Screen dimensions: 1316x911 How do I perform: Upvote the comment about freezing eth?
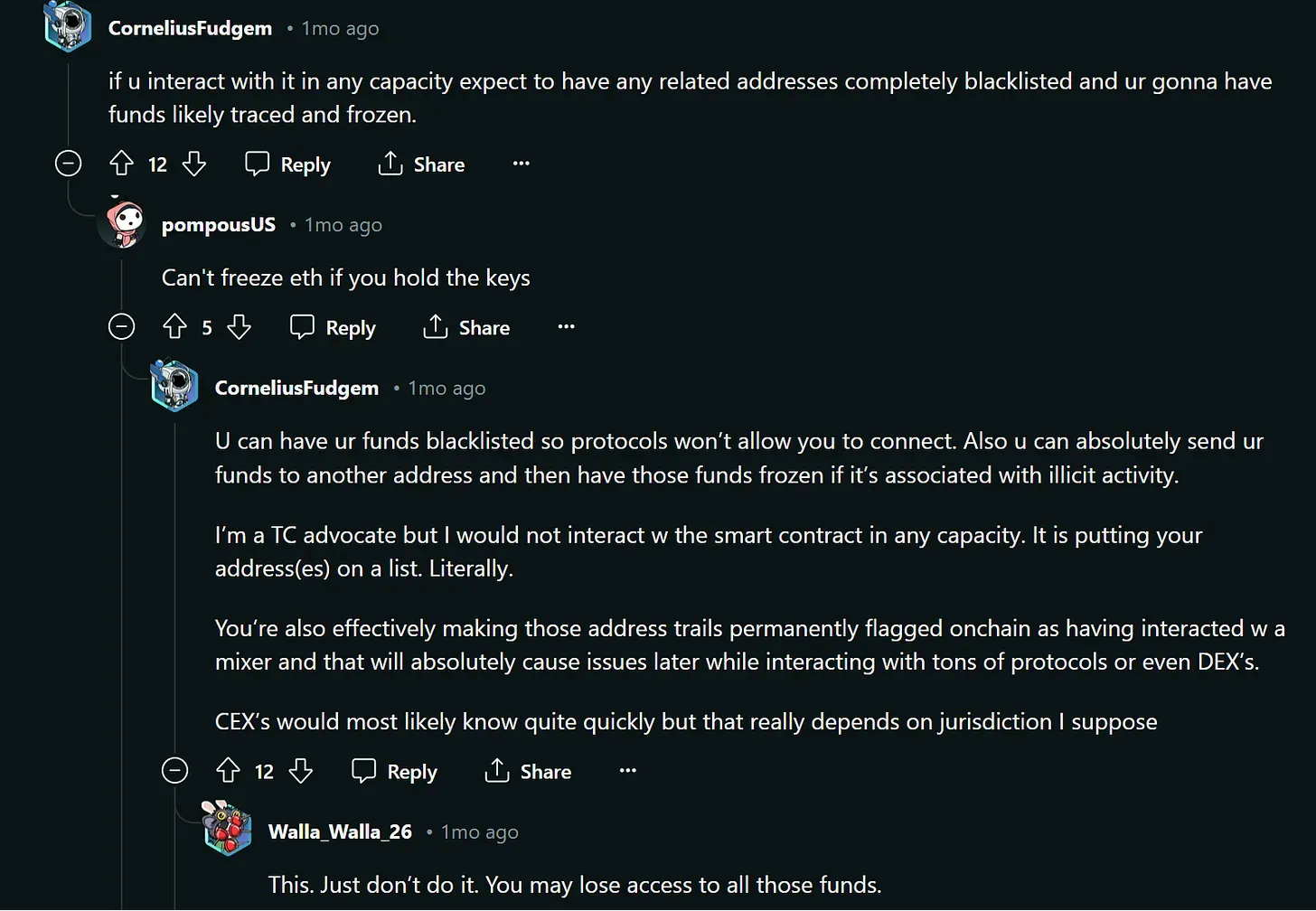[x=174, y=327]
